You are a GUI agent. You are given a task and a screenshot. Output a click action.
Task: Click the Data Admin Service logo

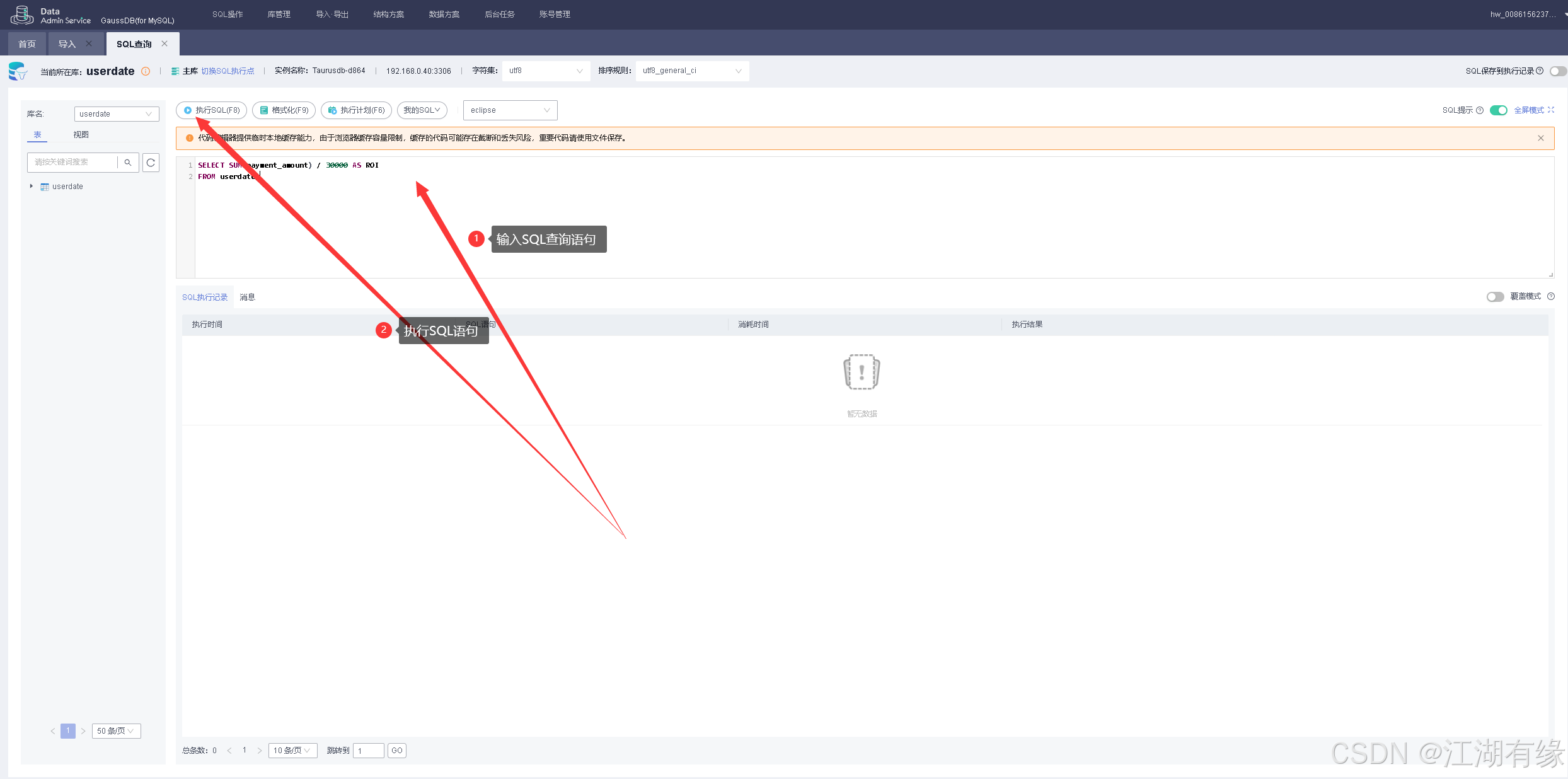pos(22,14)
